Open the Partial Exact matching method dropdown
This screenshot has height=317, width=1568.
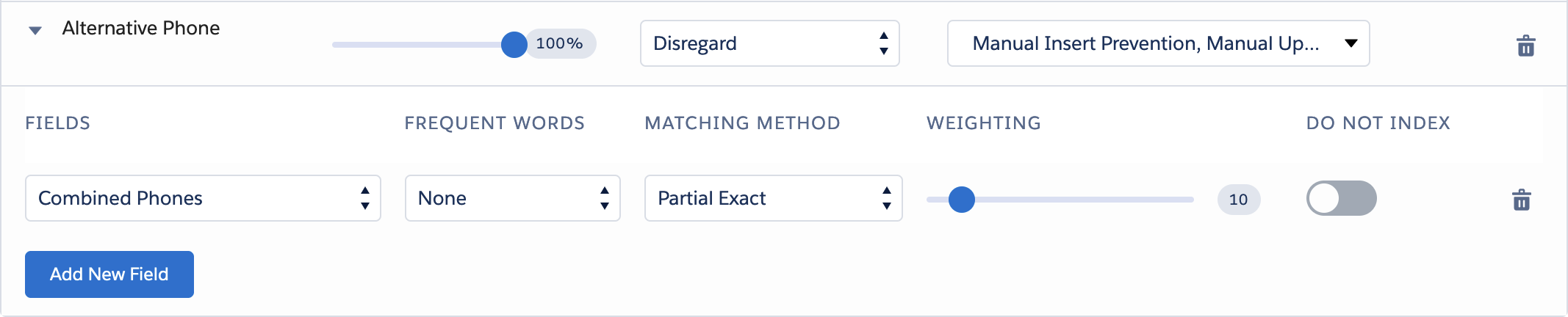[x=773, y=198]
